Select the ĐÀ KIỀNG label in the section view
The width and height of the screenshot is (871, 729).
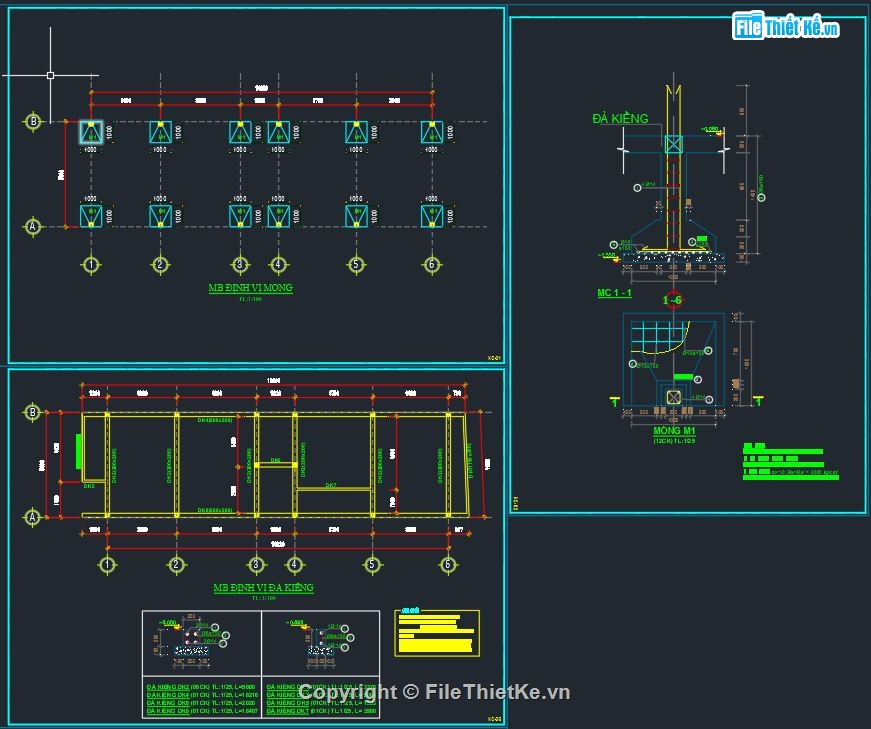tap(620, 118)
